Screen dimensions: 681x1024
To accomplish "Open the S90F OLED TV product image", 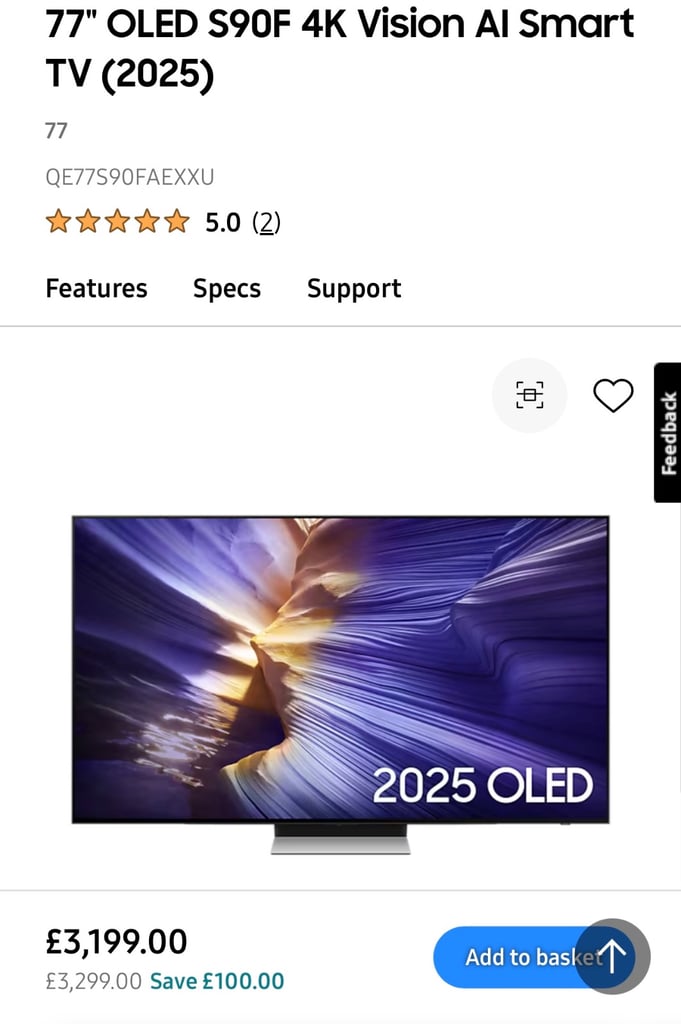I will (340, 684).
